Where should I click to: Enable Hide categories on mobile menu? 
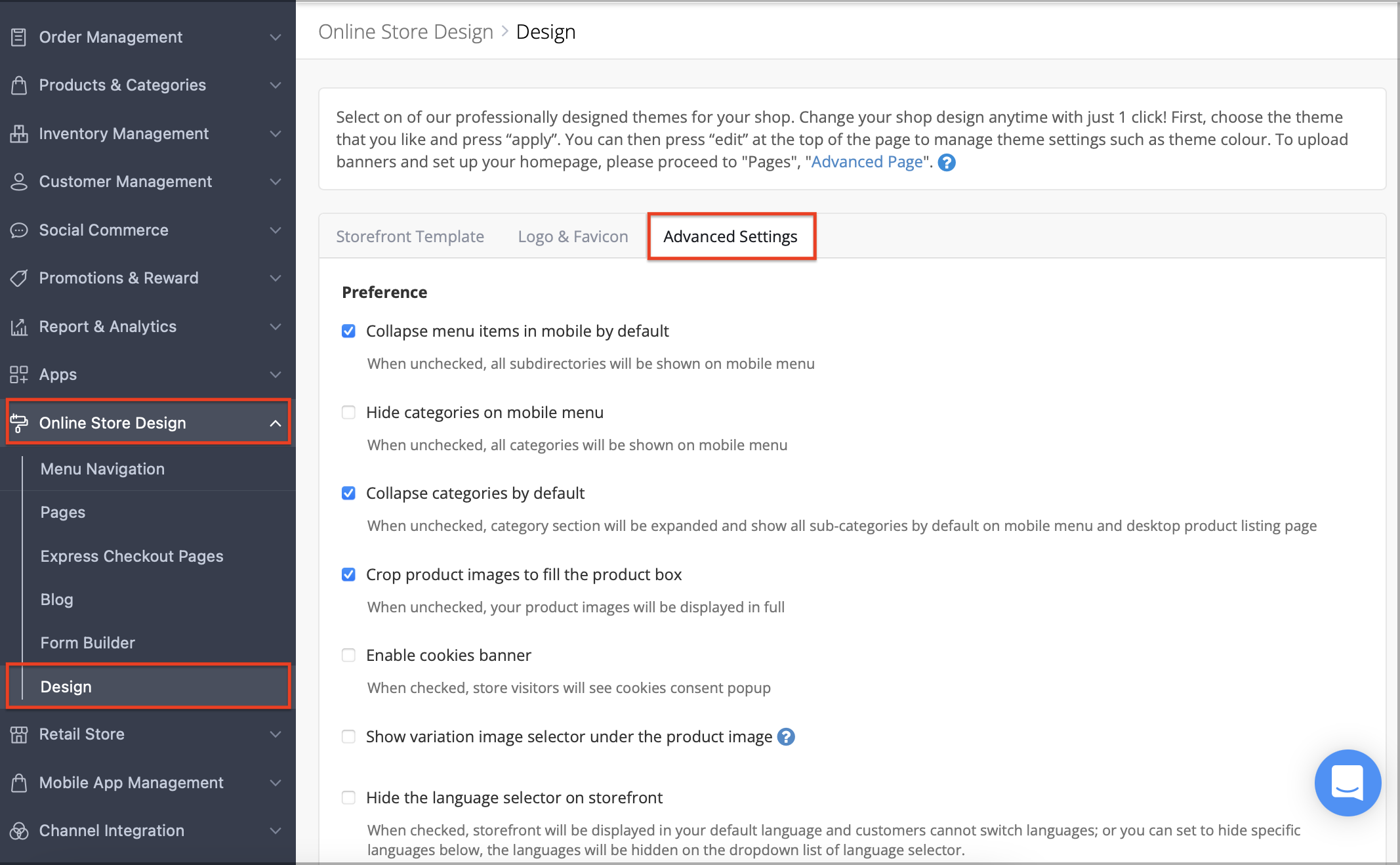point(348,412)
